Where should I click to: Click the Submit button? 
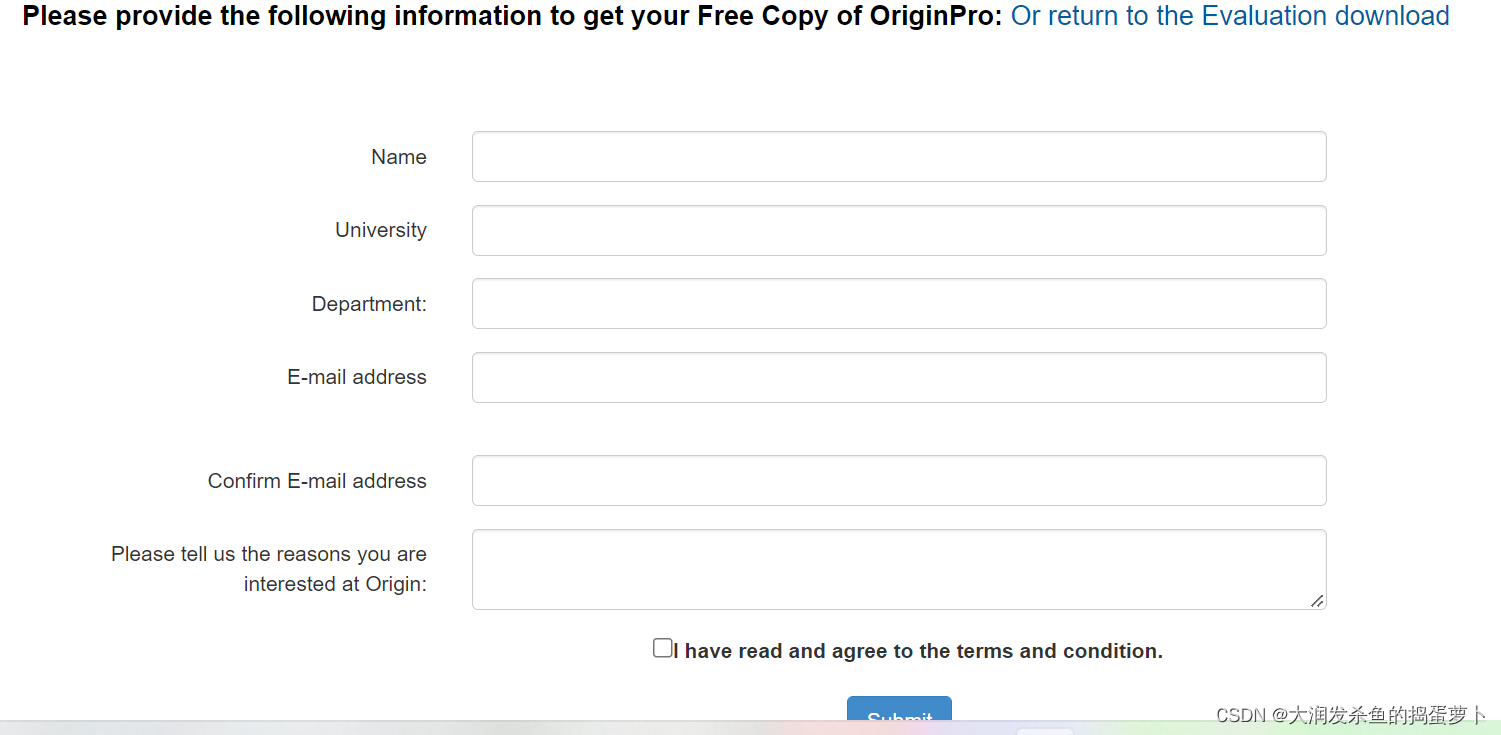click(x=899, y=716)
